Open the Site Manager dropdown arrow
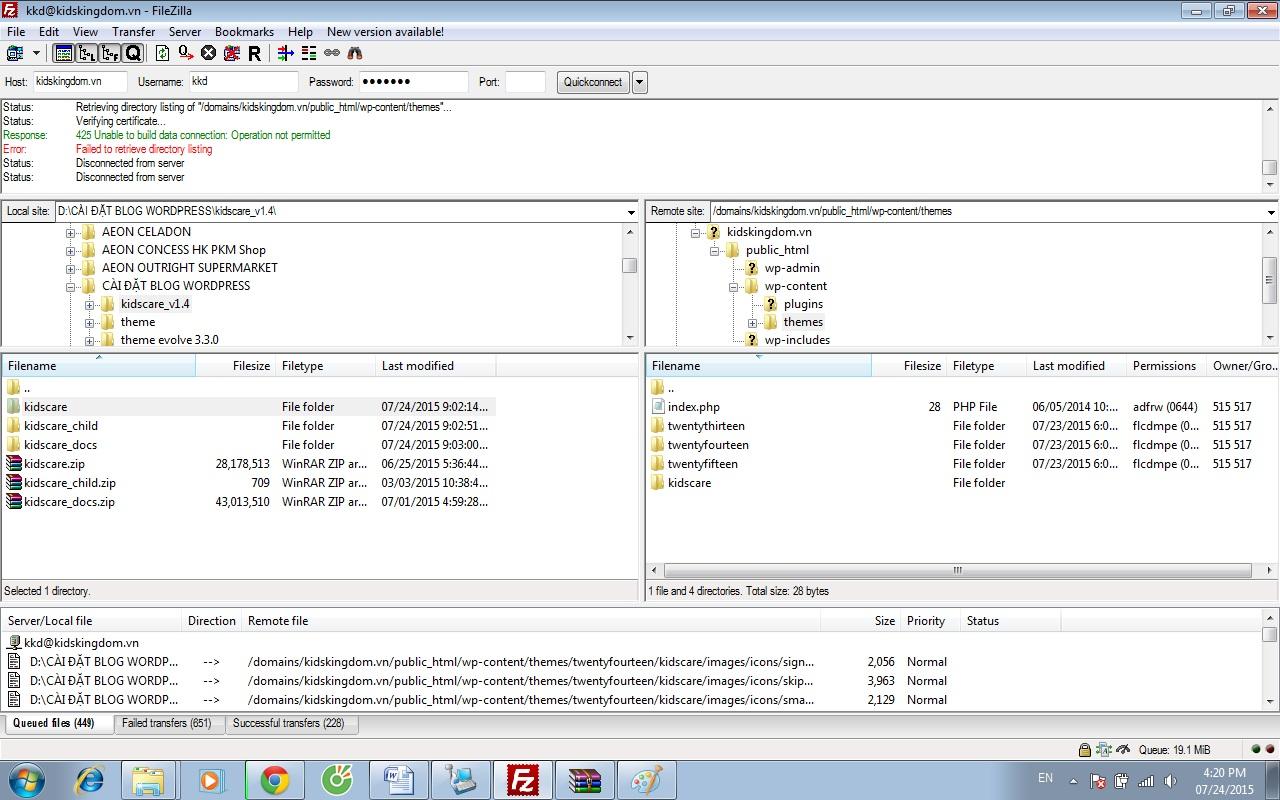 coord(36,53)
